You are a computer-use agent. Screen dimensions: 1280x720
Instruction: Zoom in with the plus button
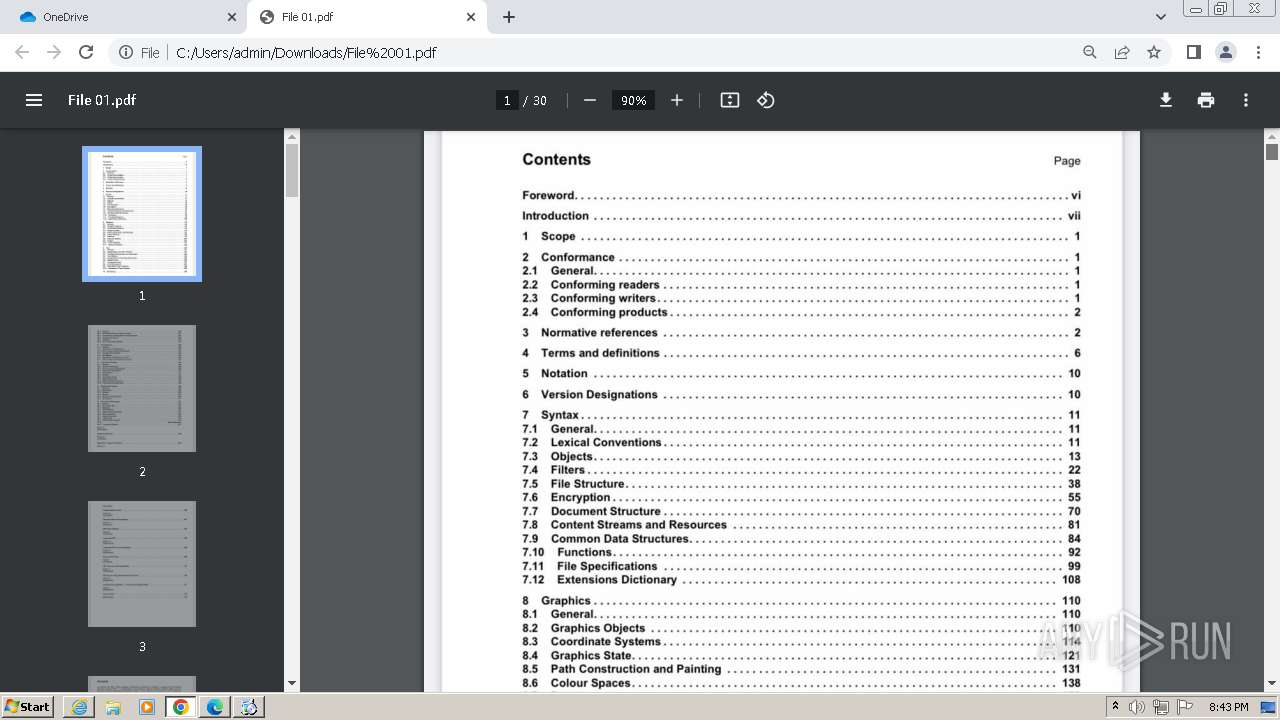[677, 100]
